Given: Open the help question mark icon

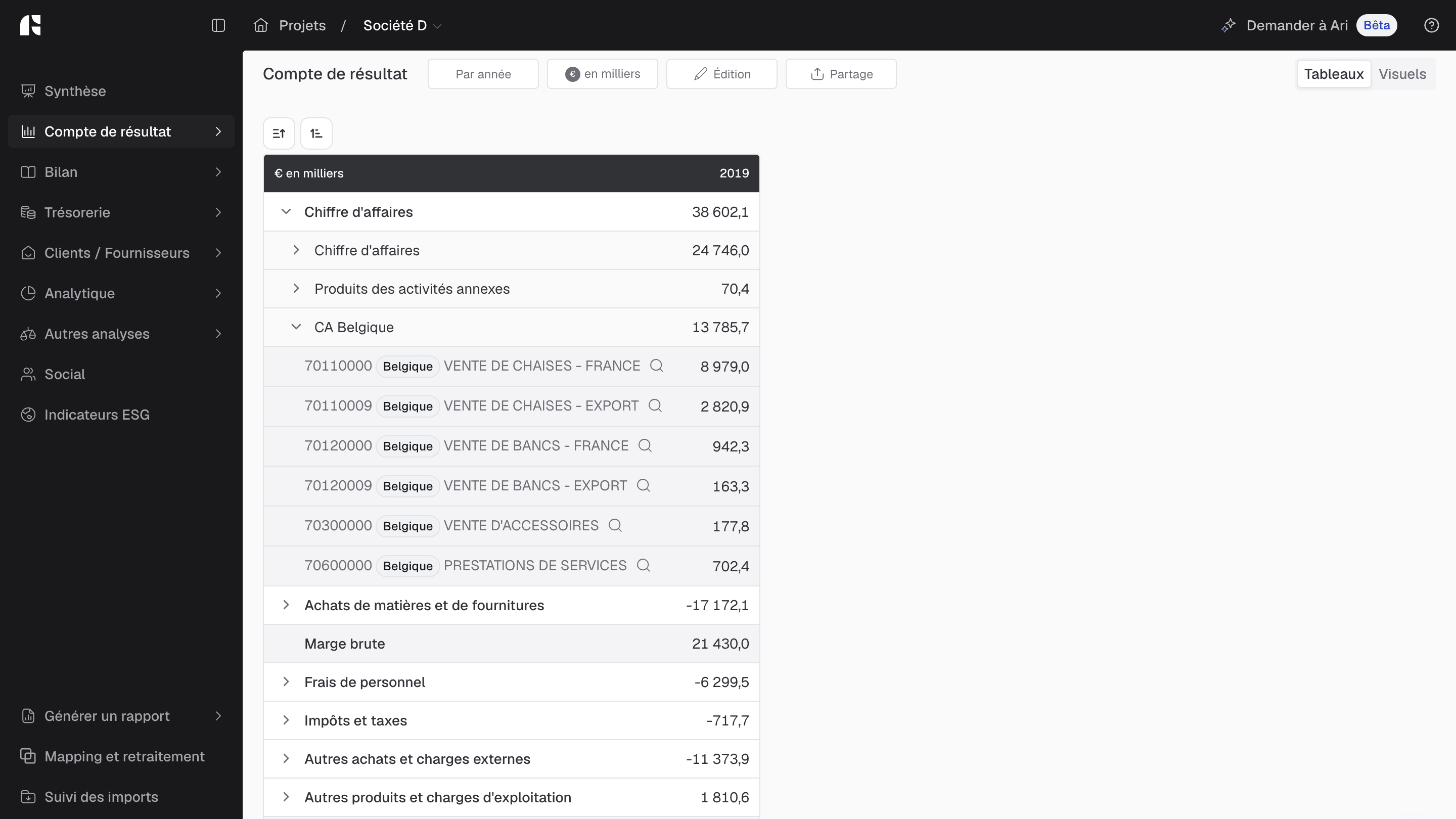Looking at the screenshot, I should point(1431,25).
